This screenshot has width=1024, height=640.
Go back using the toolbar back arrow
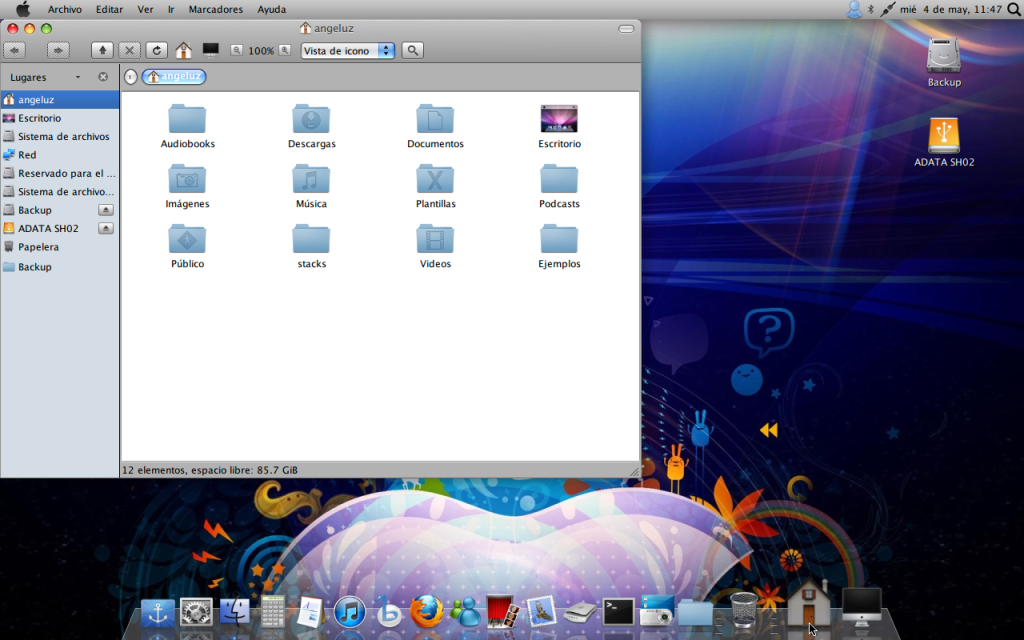(x=14, y=50)
